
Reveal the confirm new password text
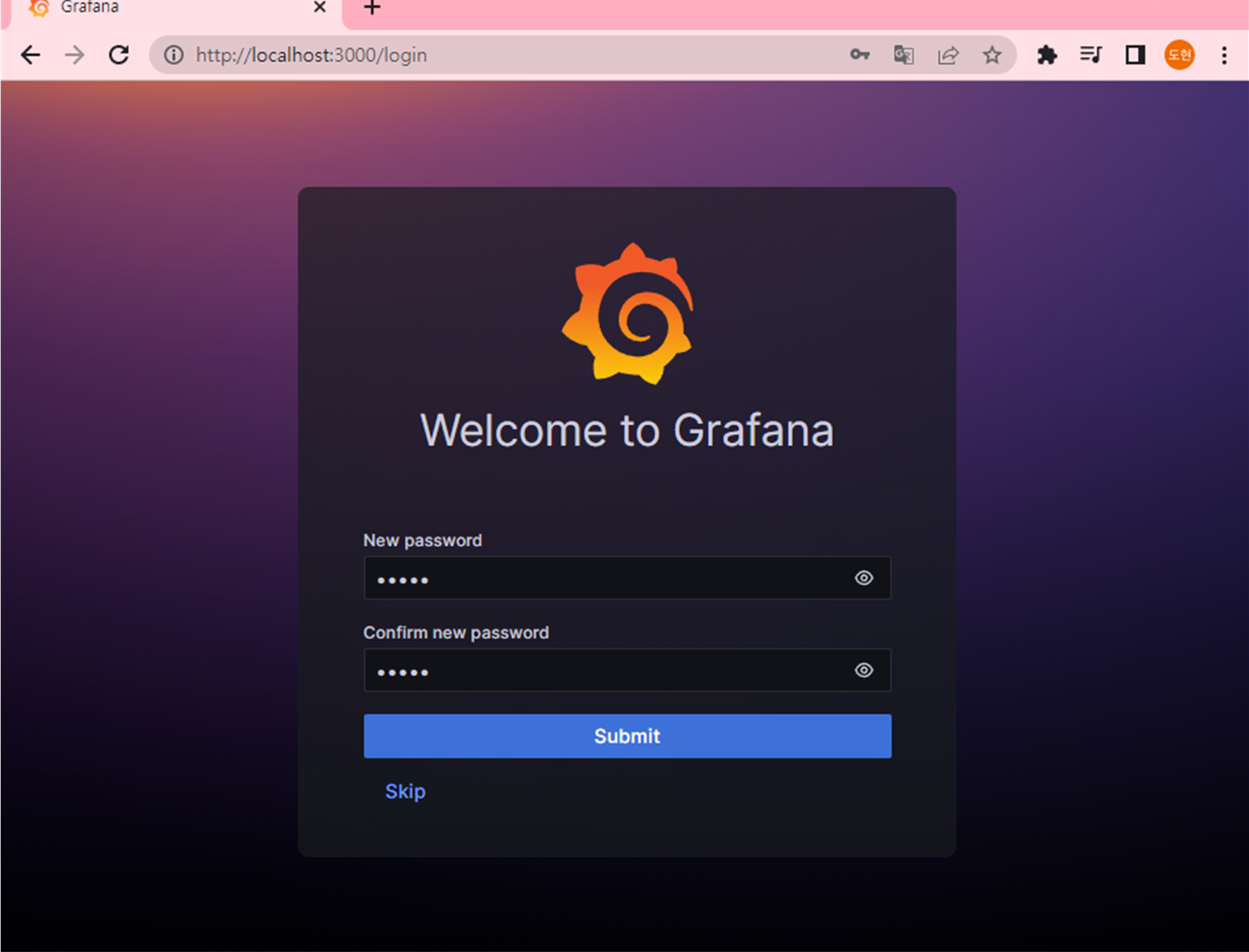tap(864, 670)
